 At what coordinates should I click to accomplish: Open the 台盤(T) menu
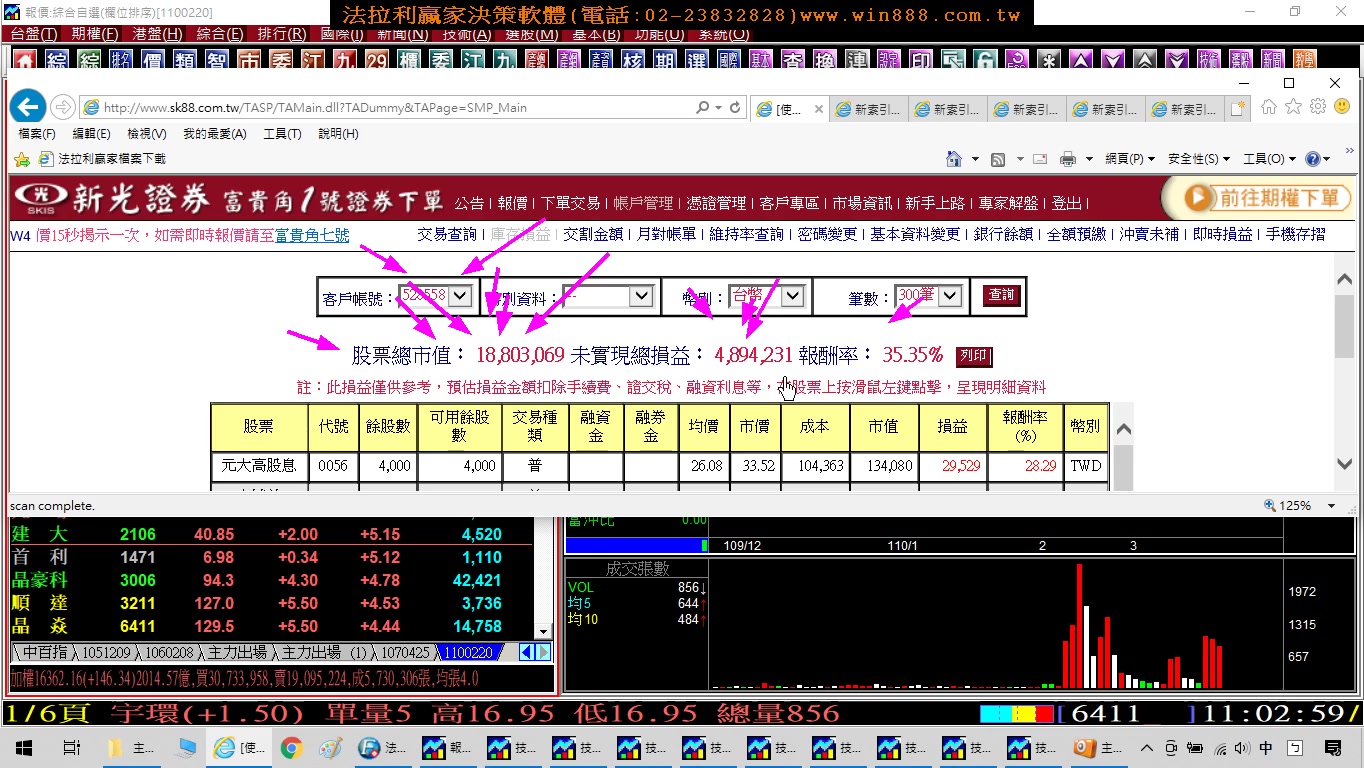click(x=35, y=34)
